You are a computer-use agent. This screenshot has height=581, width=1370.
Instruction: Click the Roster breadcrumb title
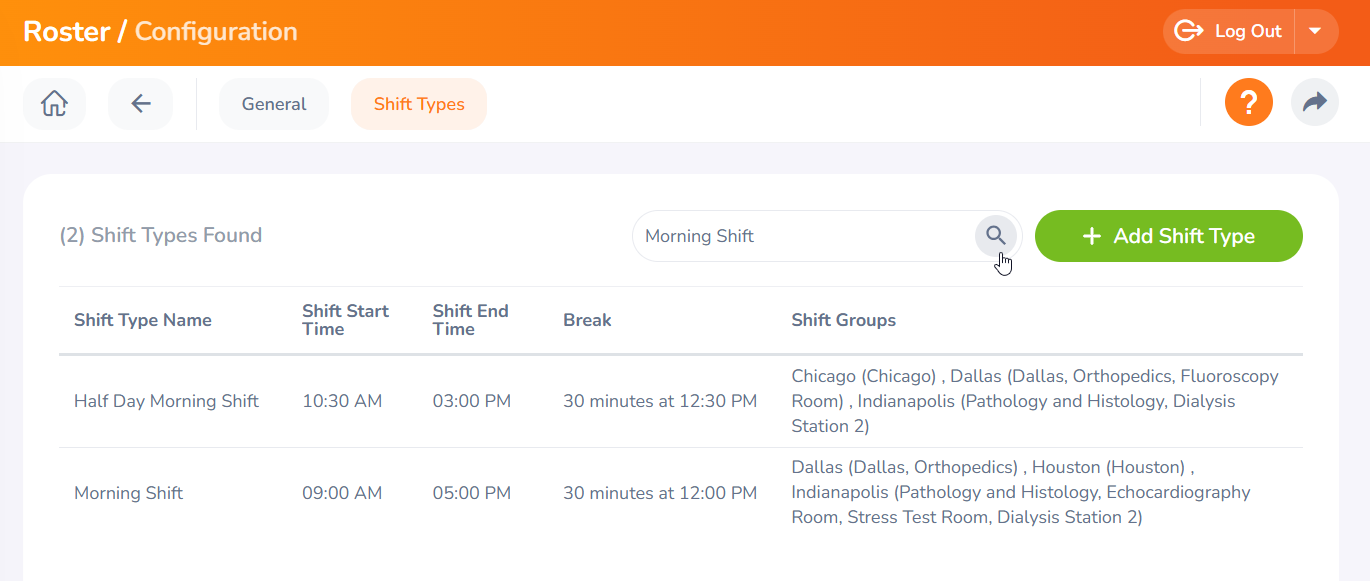(66, 31)
